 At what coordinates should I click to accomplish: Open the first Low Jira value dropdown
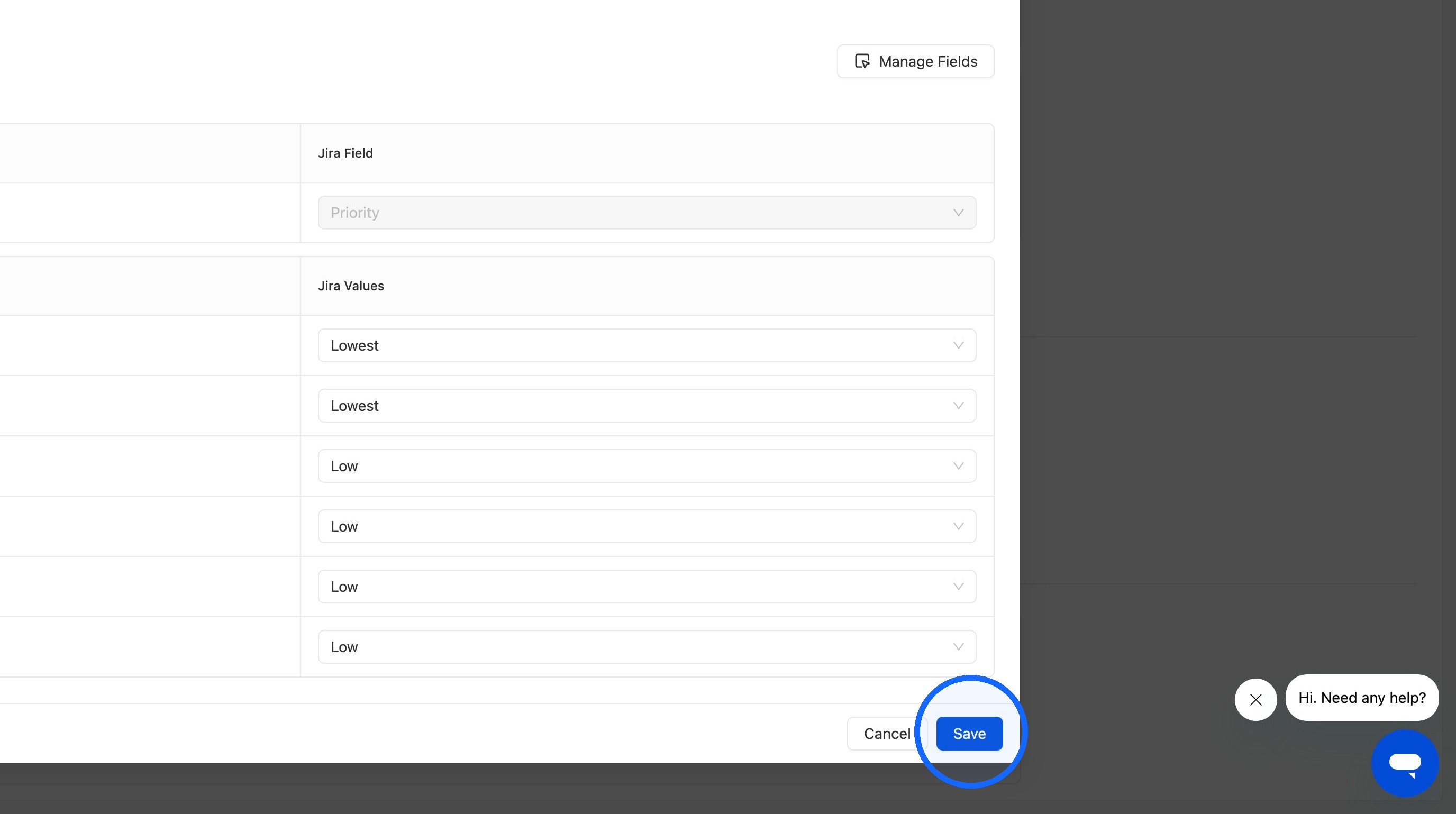(647, 466)
